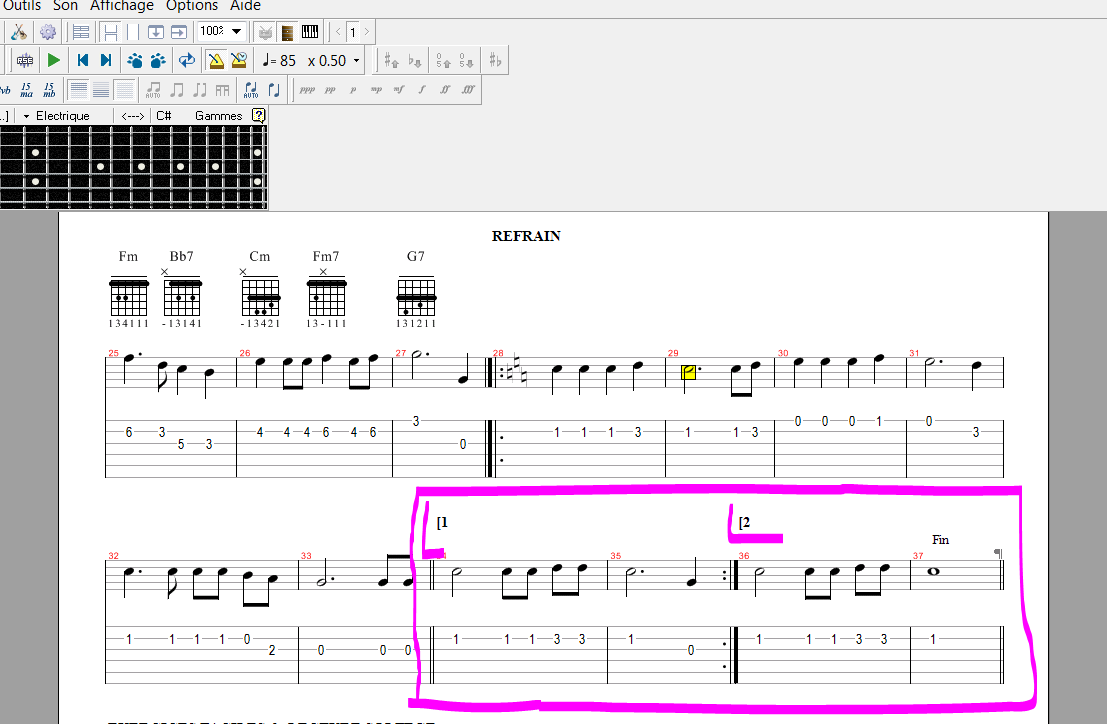Click the first blue paw-prints icon
1107x724 pixels.
pyautogui.click(x=135, y=61)
